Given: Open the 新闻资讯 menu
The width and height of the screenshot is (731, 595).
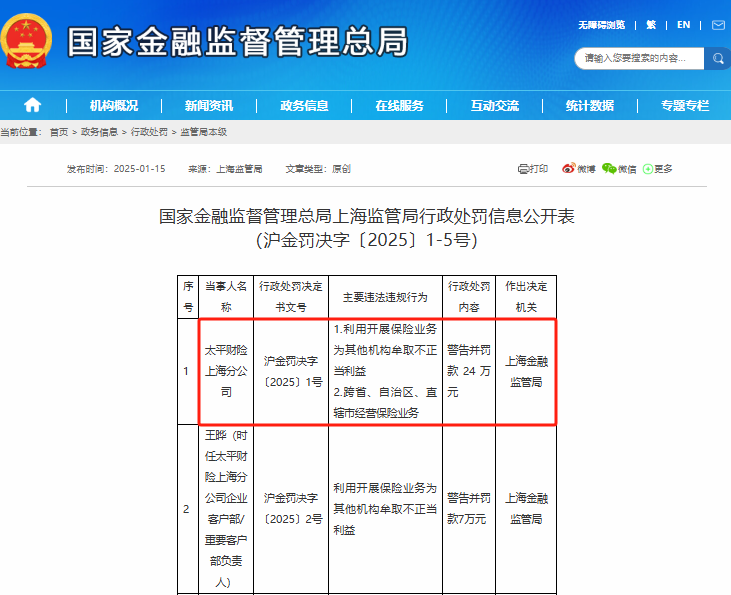Looking at the screenshot, I should [209, 106].
